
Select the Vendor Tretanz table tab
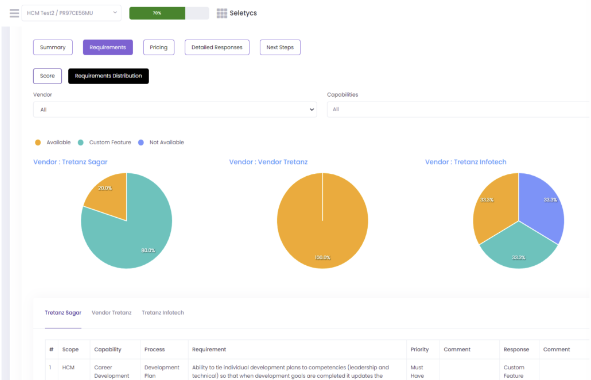point(112,313)
